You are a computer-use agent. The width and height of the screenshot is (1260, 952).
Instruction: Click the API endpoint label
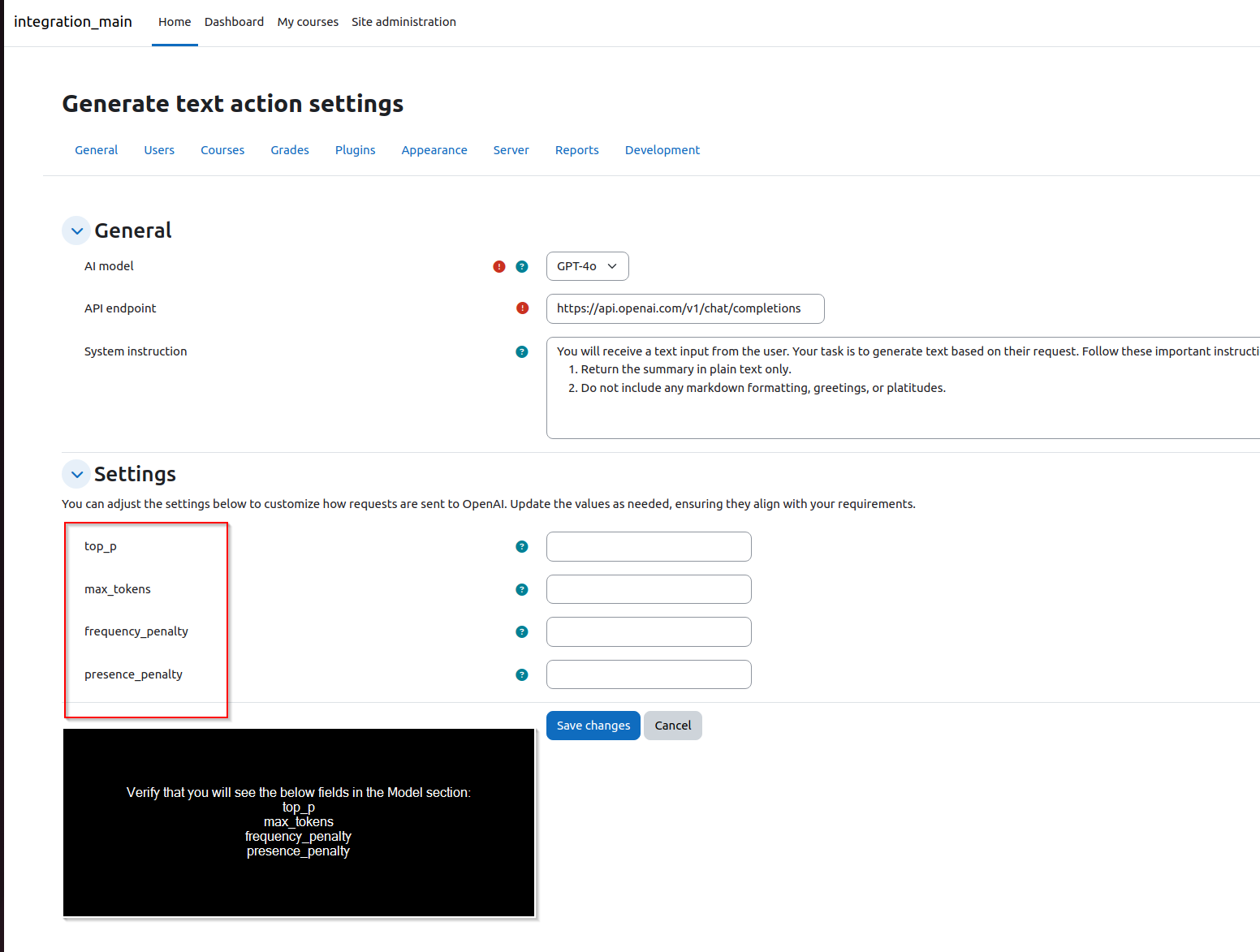coord(120,308)
